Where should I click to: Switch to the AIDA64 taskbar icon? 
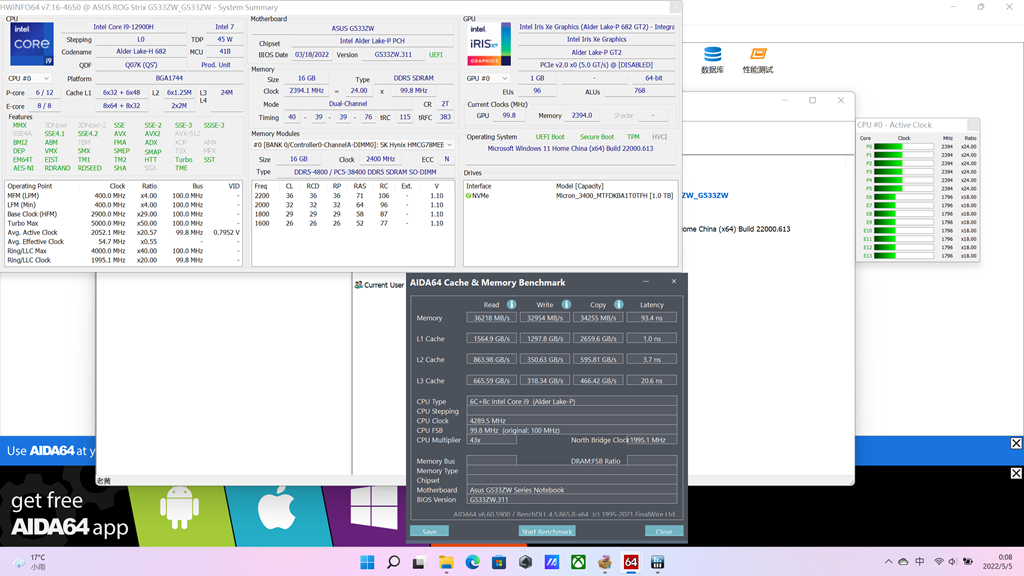point(631,562)
